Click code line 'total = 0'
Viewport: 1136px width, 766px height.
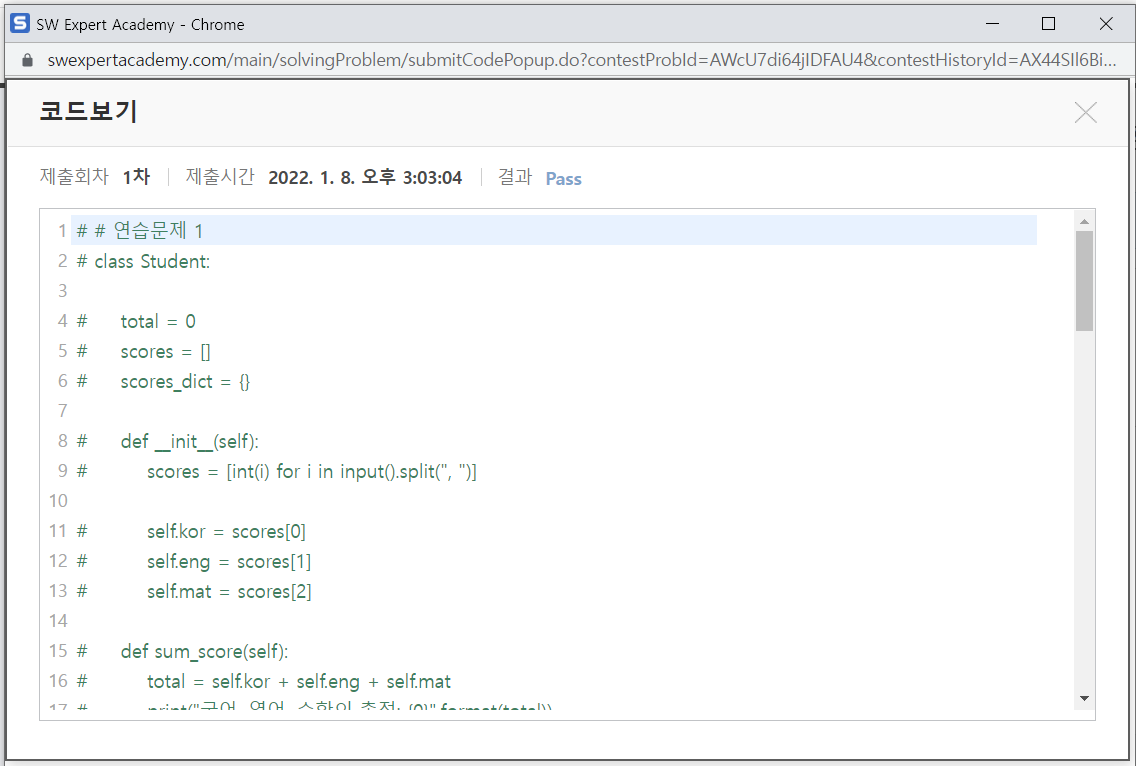157,321
